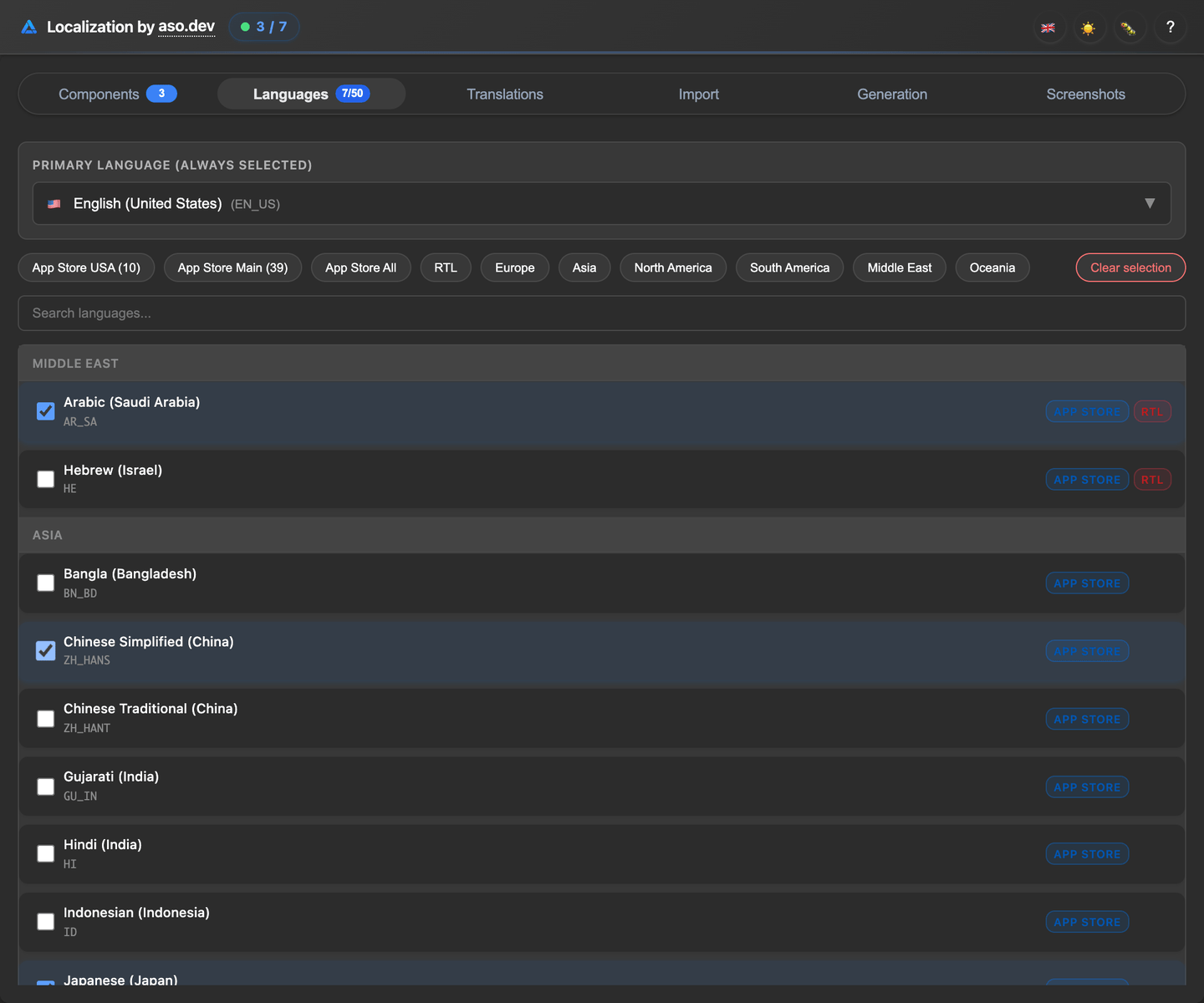
Task: Check Hebrew (Israel) checkbox
Action: pos(46,479)
